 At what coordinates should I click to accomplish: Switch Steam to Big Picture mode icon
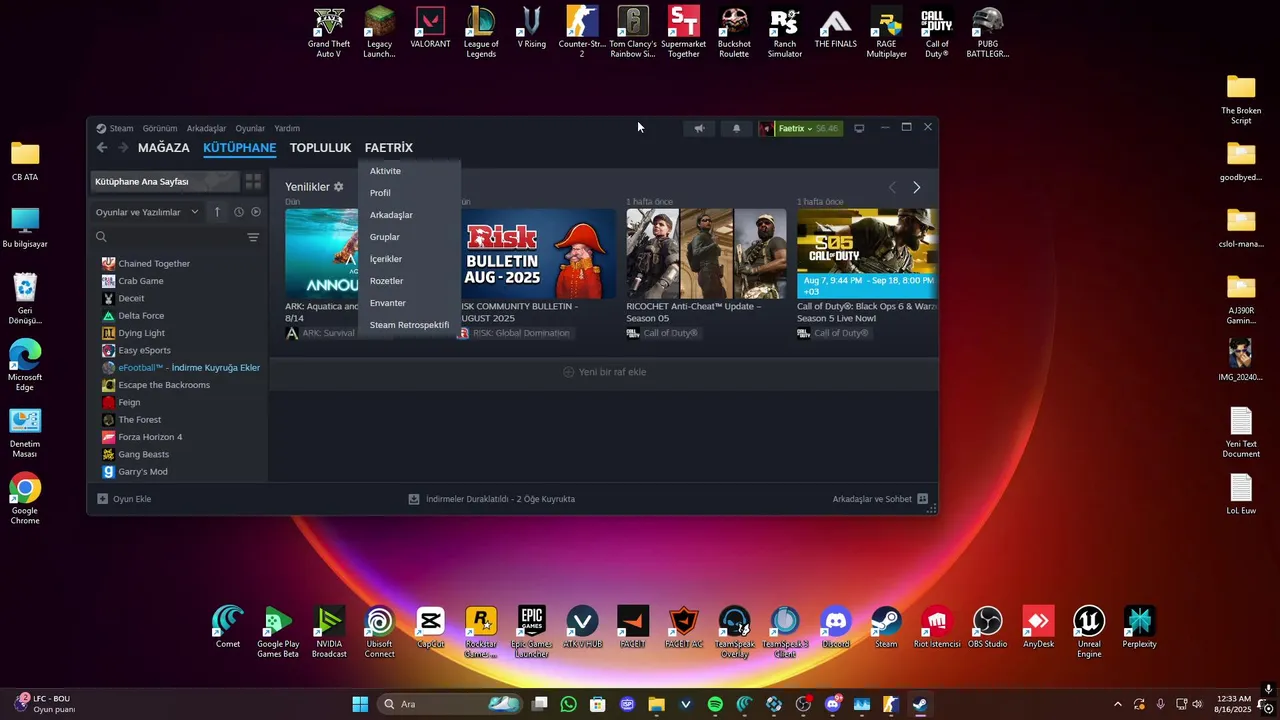tap(859, 128)
